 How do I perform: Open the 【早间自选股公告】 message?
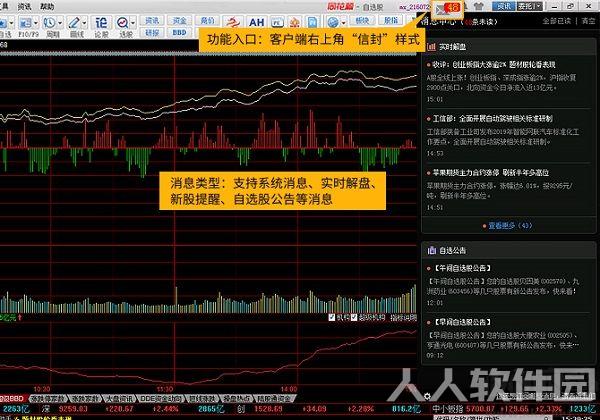(462, 322)
